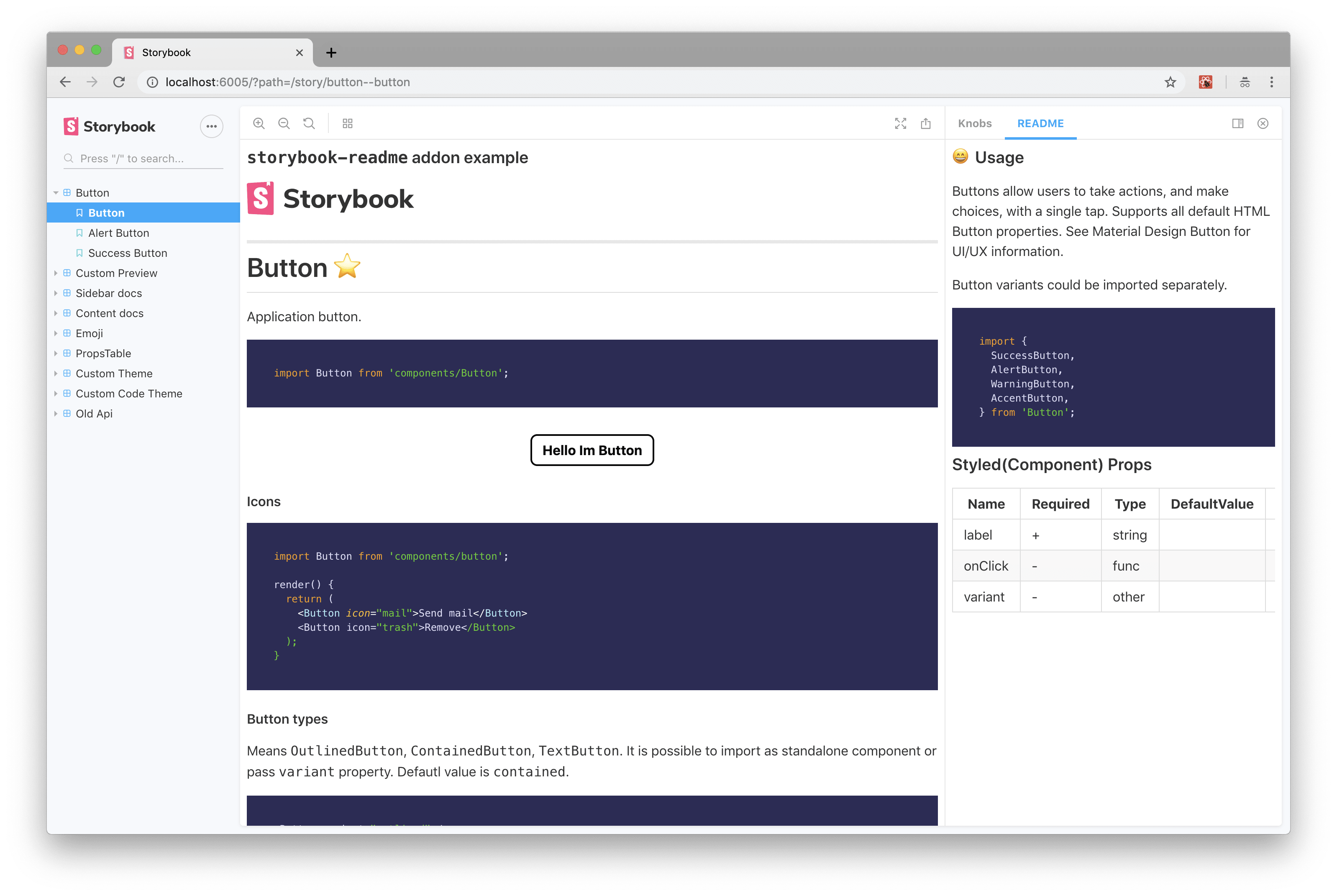Click the Name column header

986,504
